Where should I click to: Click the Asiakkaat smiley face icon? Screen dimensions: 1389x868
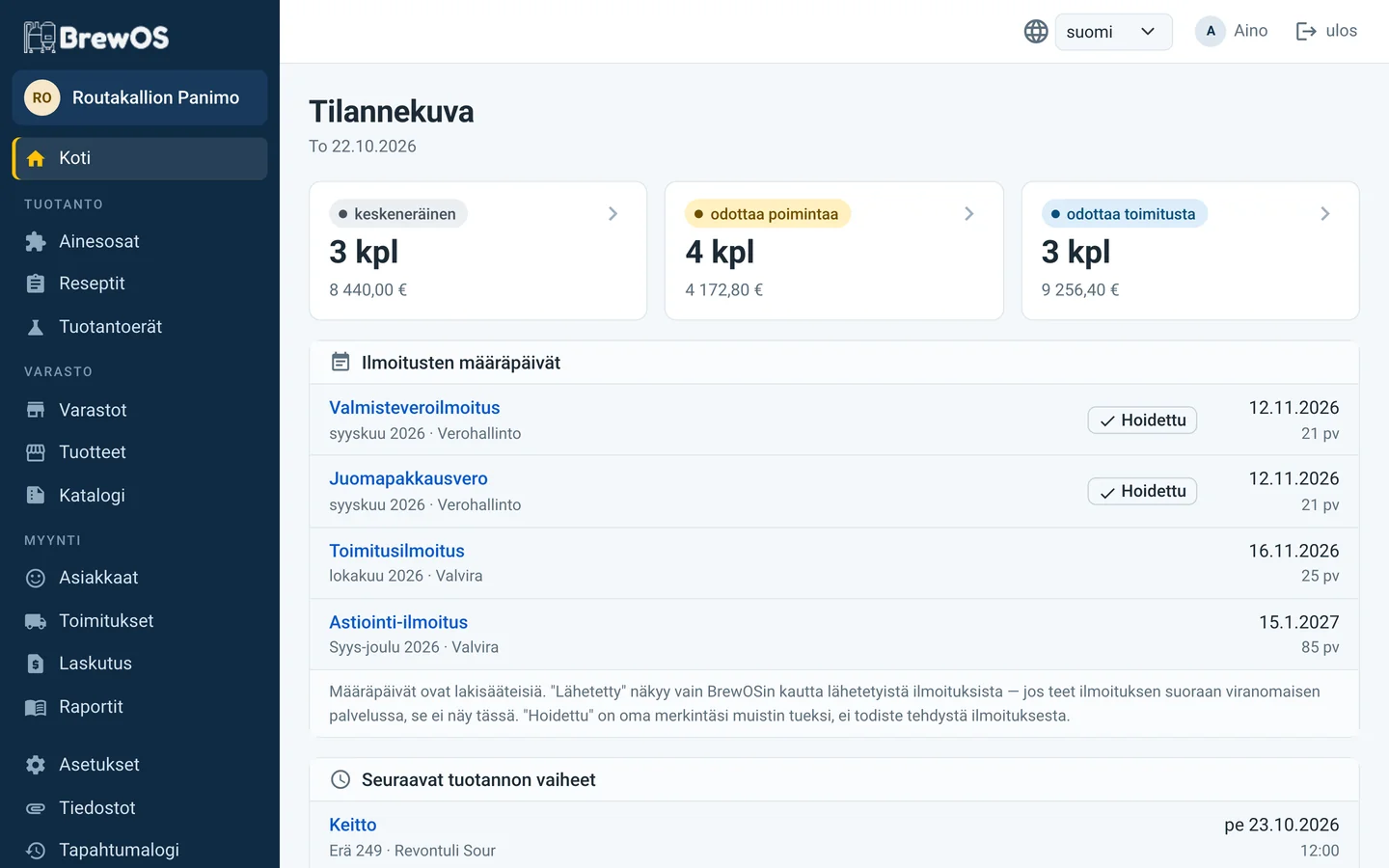pos(36,578)
